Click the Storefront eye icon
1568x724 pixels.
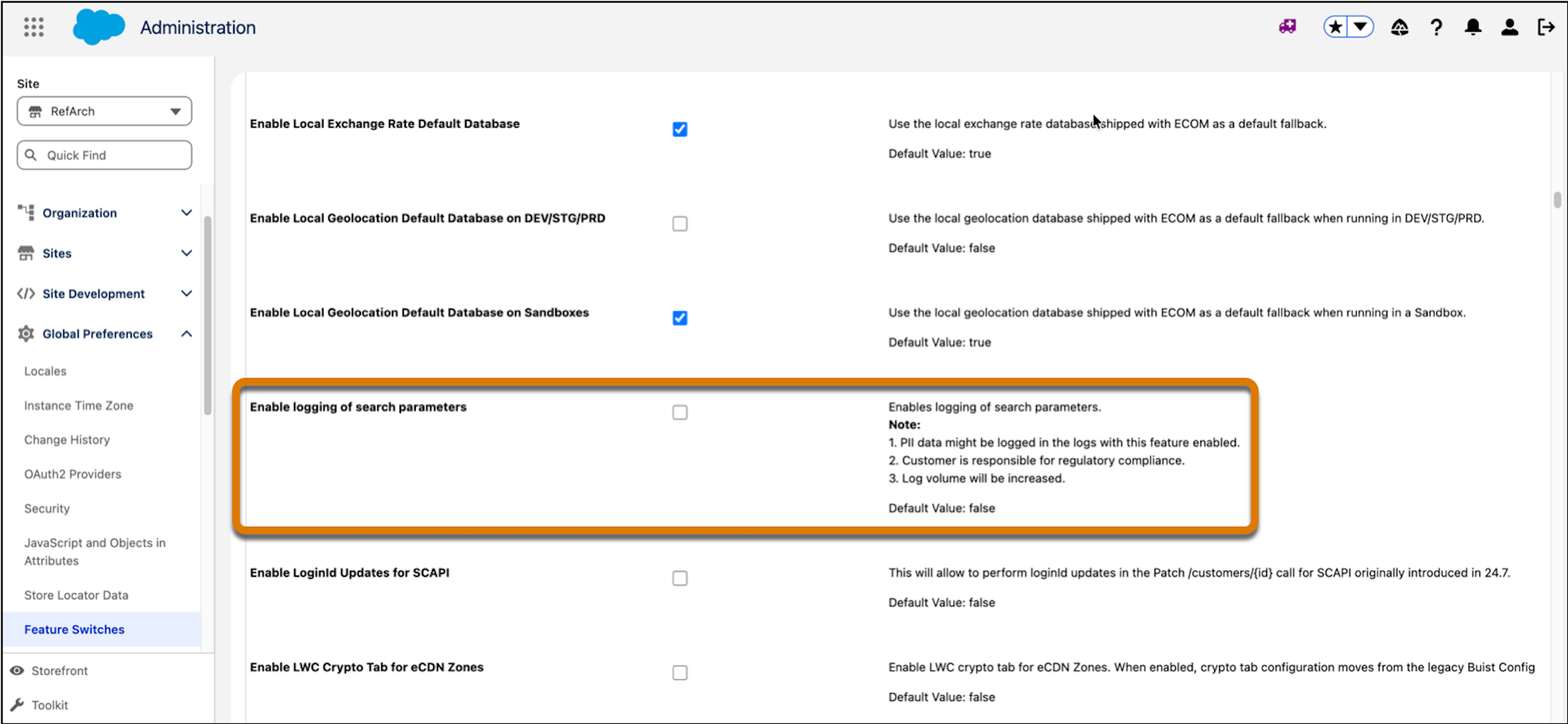point(17,670)
